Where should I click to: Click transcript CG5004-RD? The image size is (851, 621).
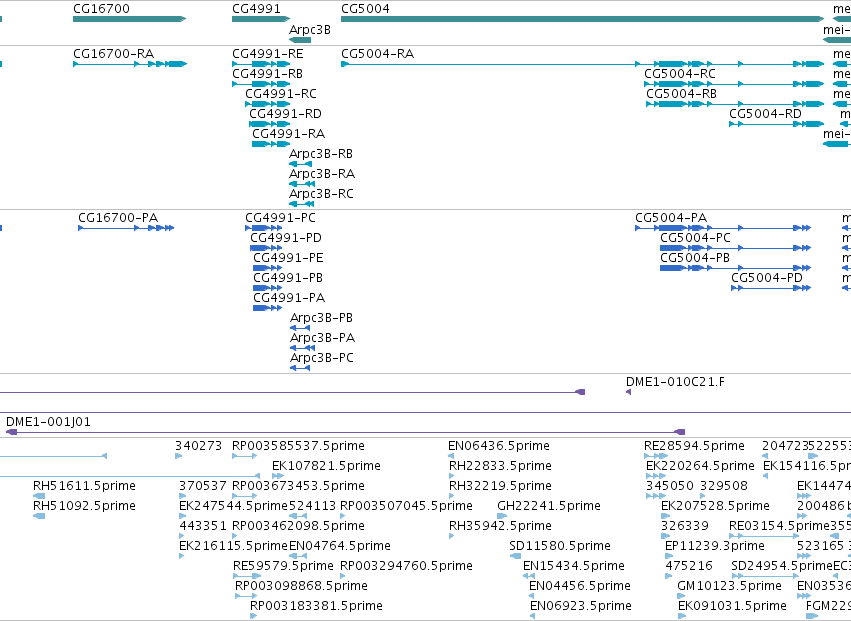point(777,124)
